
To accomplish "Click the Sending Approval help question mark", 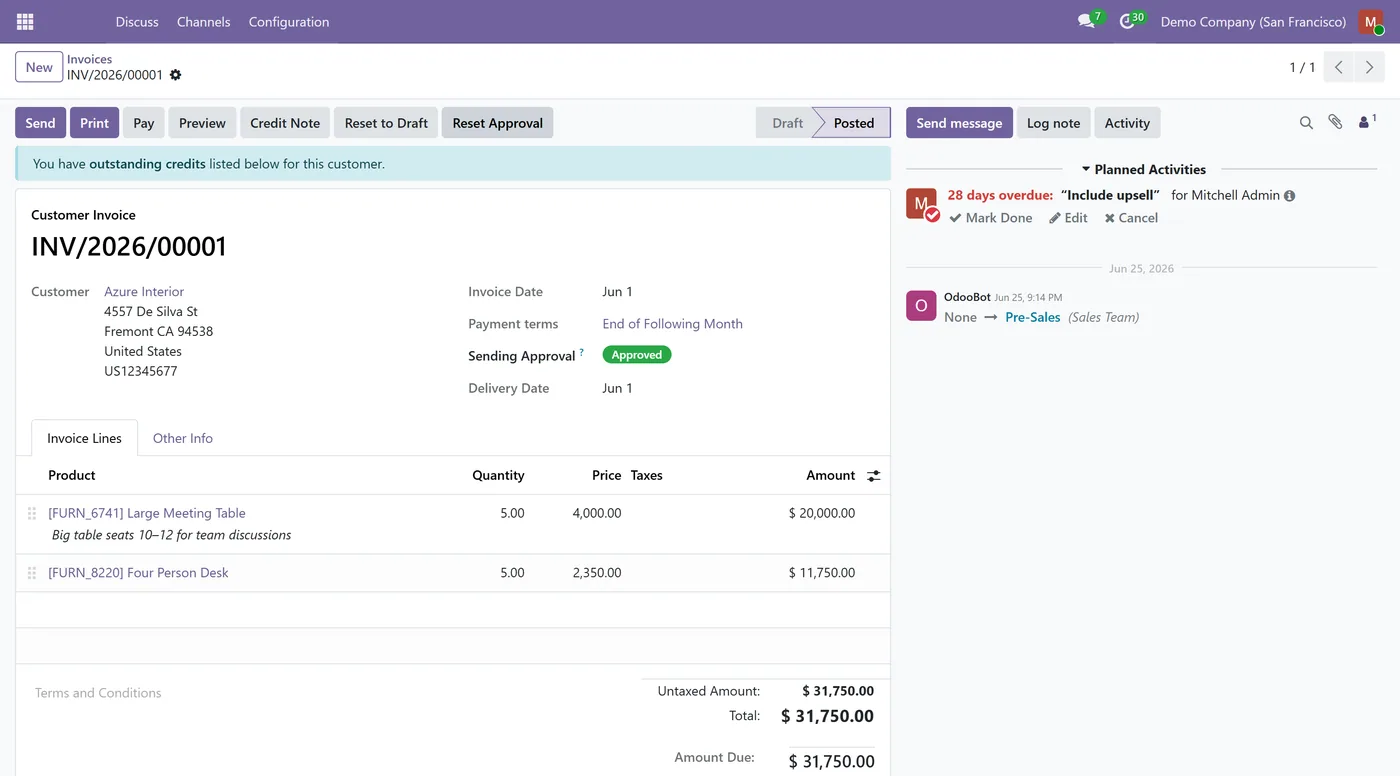I will (x=582, y=352).
